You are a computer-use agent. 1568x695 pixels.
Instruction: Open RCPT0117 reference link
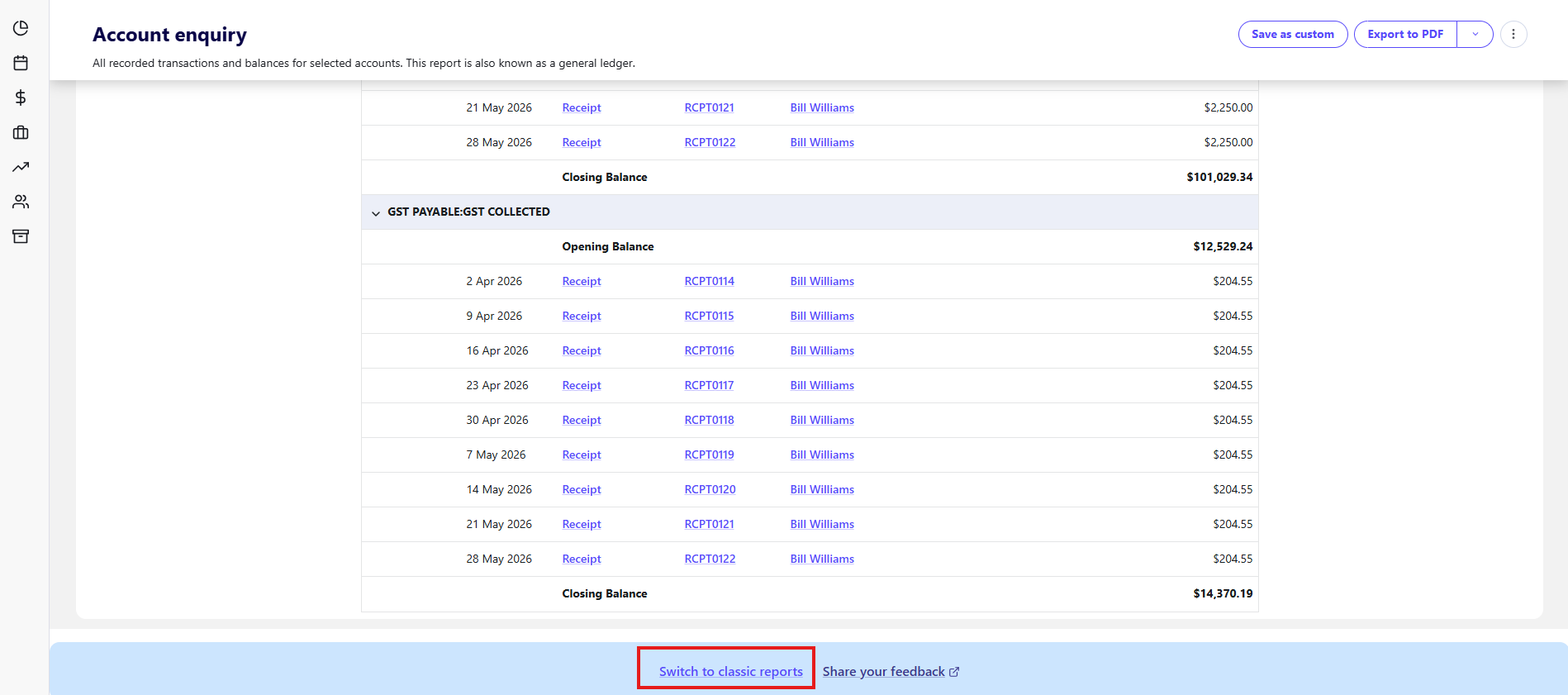[709, 385]
